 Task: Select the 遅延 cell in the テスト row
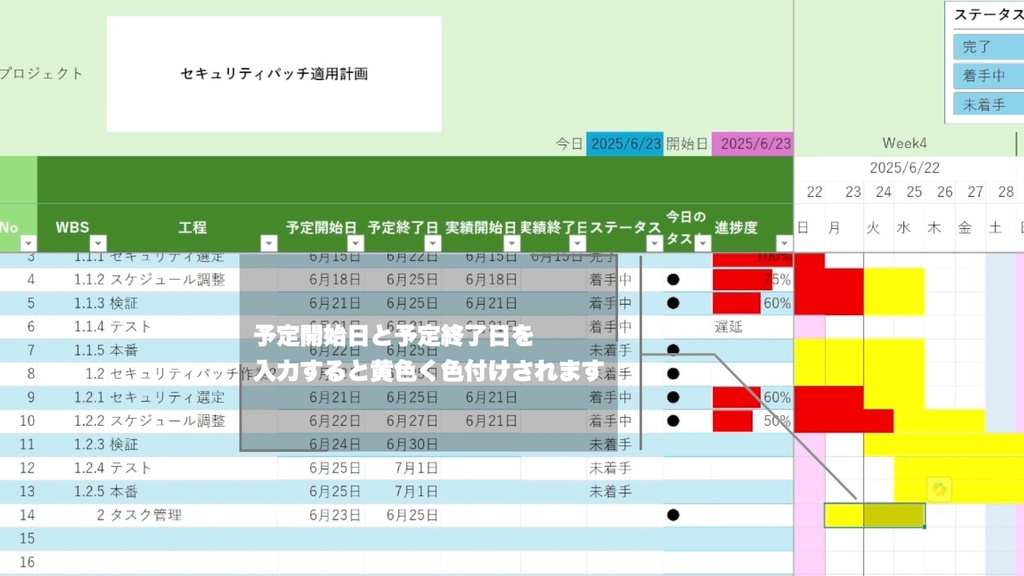[x=728, y=326]
